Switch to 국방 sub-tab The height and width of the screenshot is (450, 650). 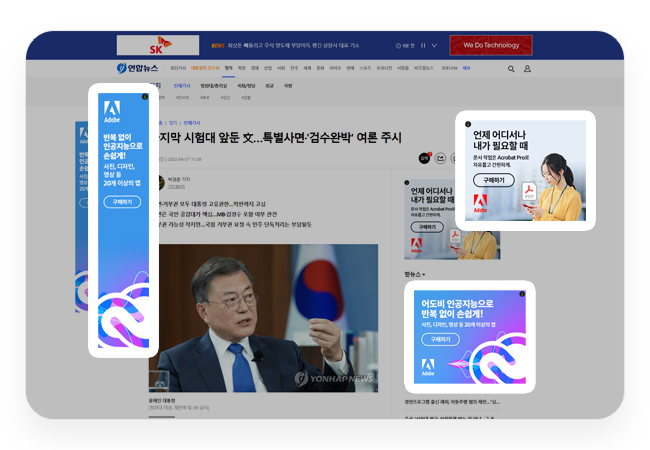(288, 86)
